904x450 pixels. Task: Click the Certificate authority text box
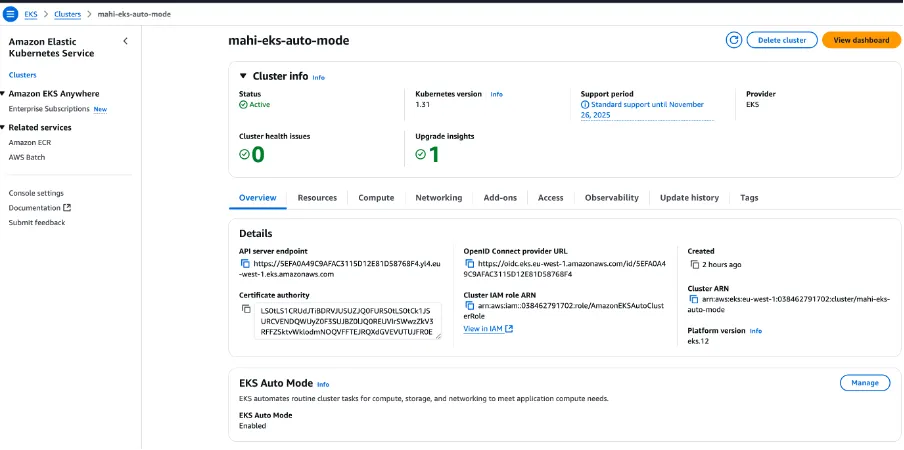pyautogui.click(x=348, y=321)
